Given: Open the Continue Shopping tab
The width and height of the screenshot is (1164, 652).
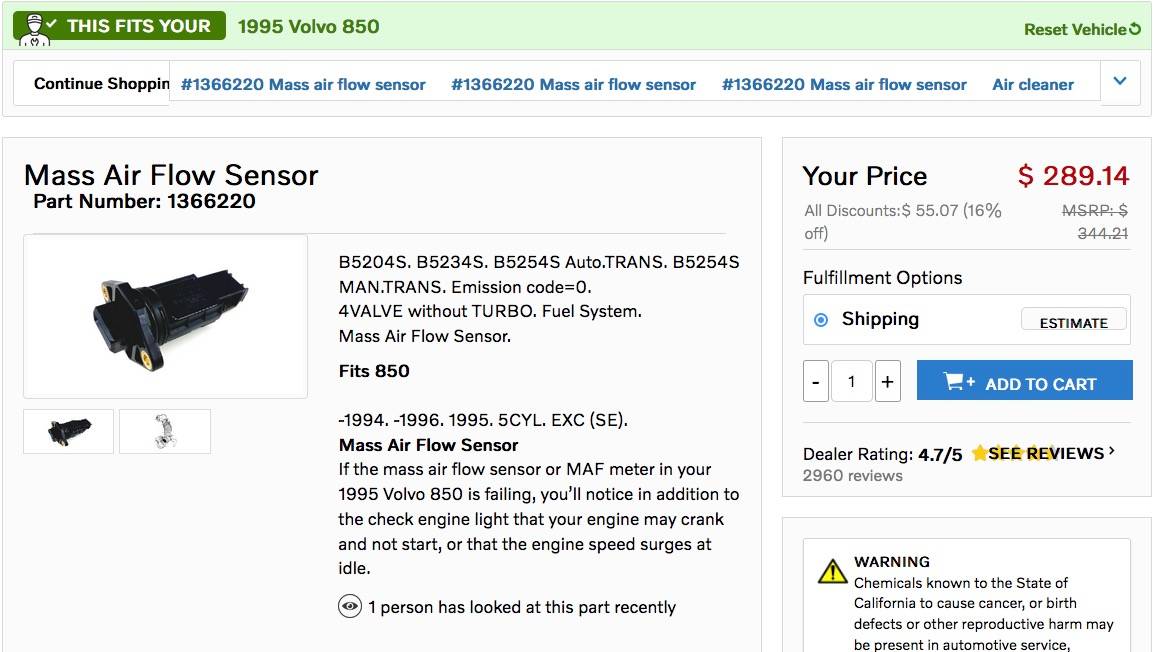Looking at the screenshot, I should [100, 84].
